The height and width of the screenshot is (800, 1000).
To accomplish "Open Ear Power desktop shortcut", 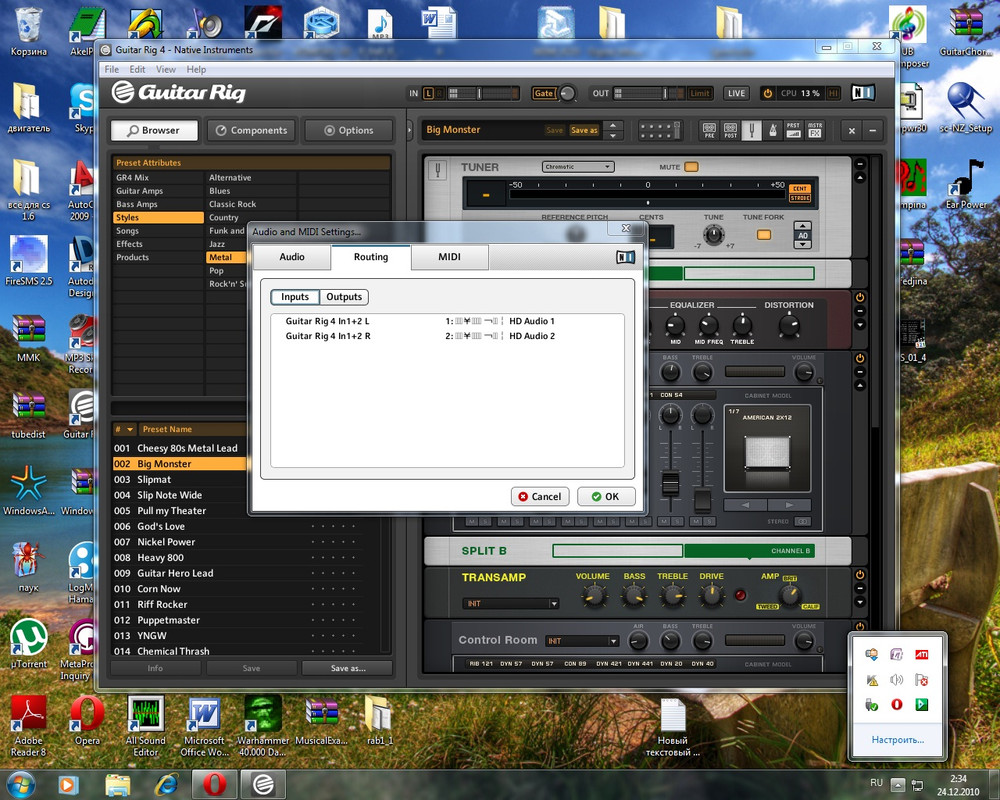I will 966,185.
